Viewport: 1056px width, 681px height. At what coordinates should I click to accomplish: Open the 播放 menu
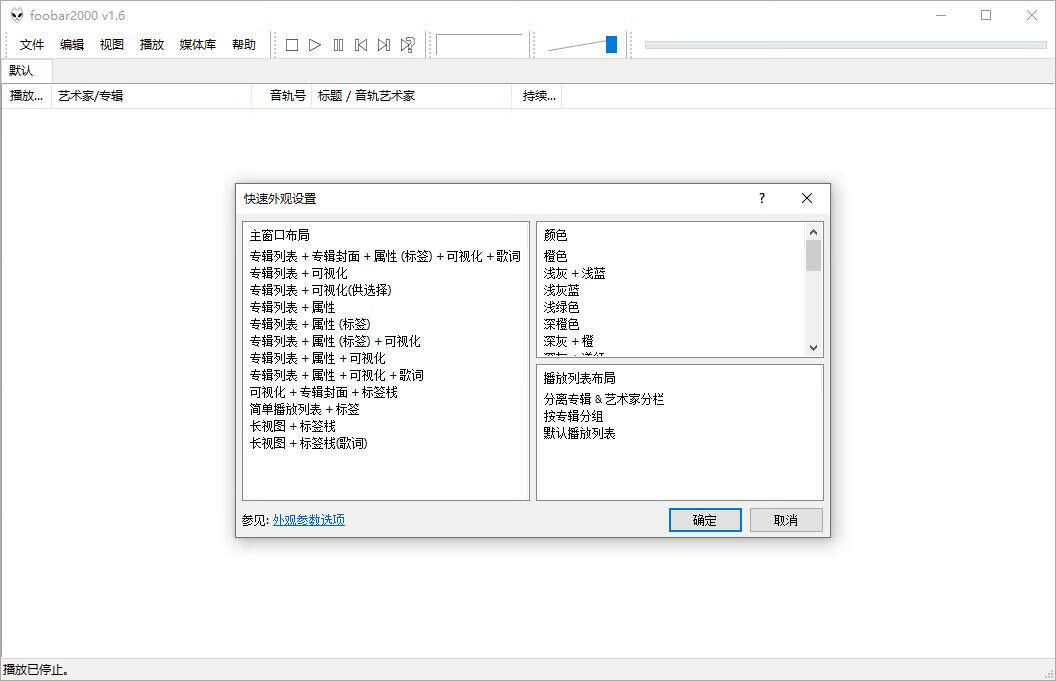pyautogui.click(x=151, y=44)
